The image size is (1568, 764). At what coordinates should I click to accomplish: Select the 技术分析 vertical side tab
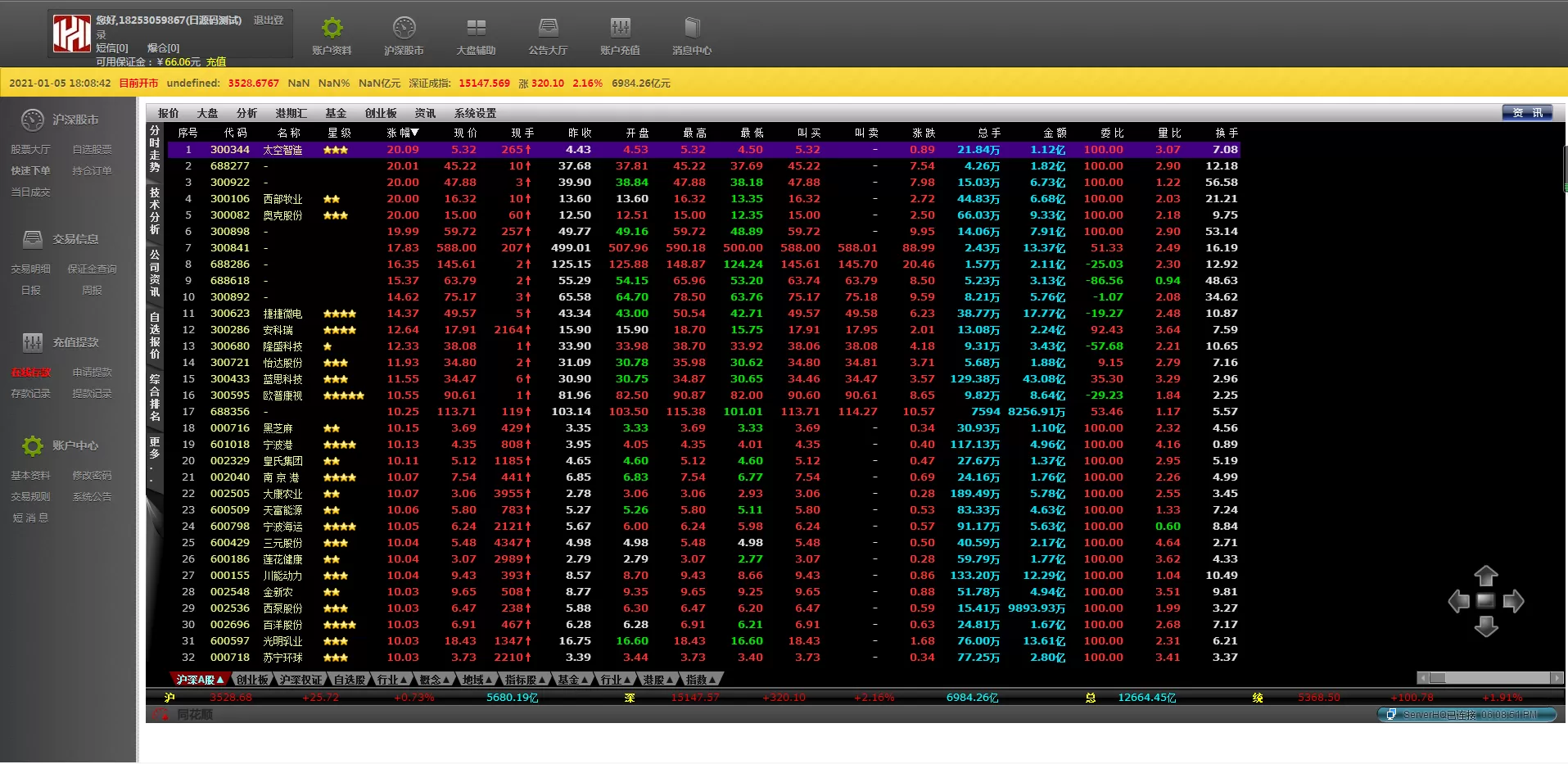(154, 211)
